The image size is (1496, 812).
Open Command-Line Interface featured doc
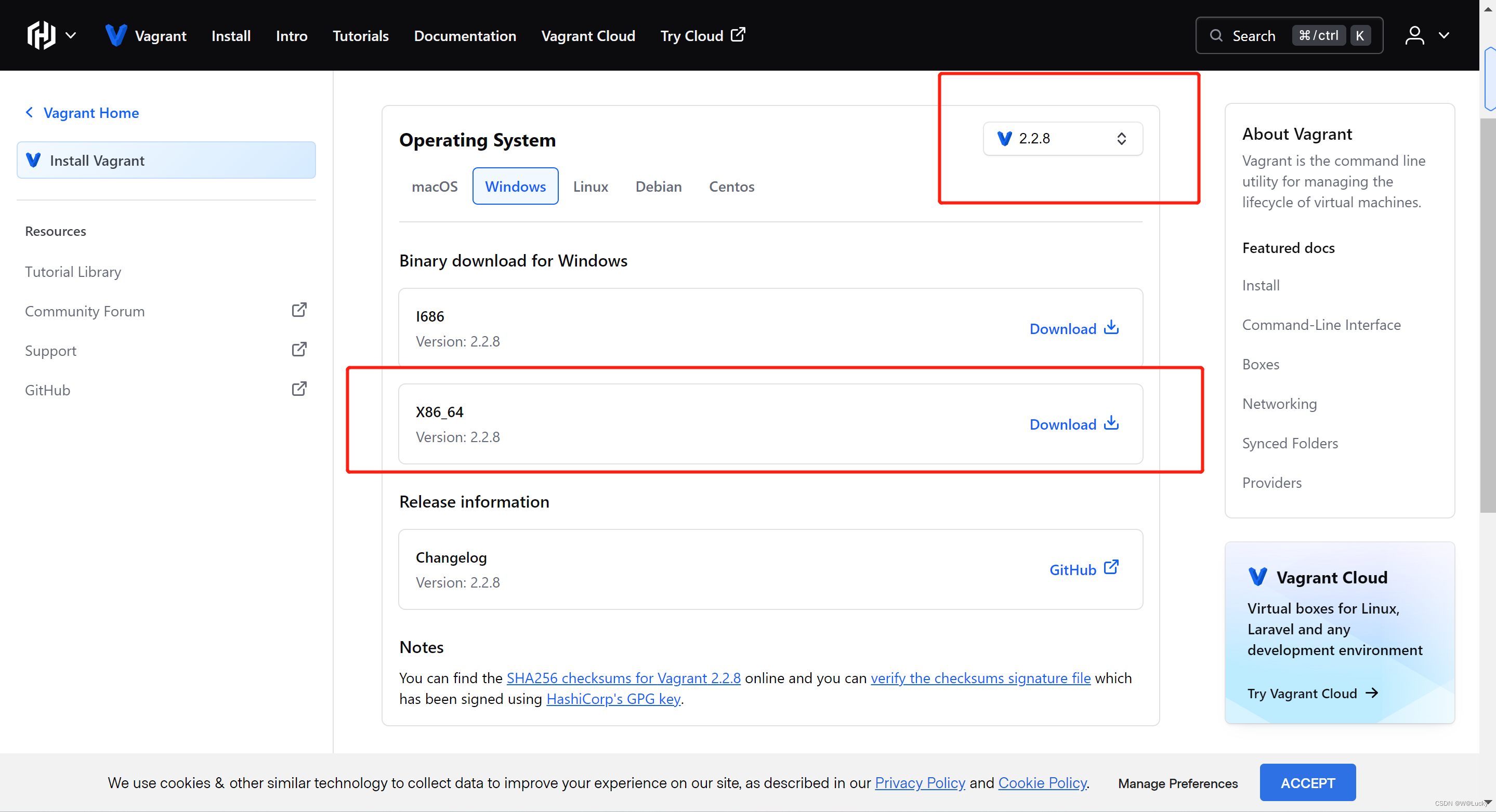[x=1321, y=325]
